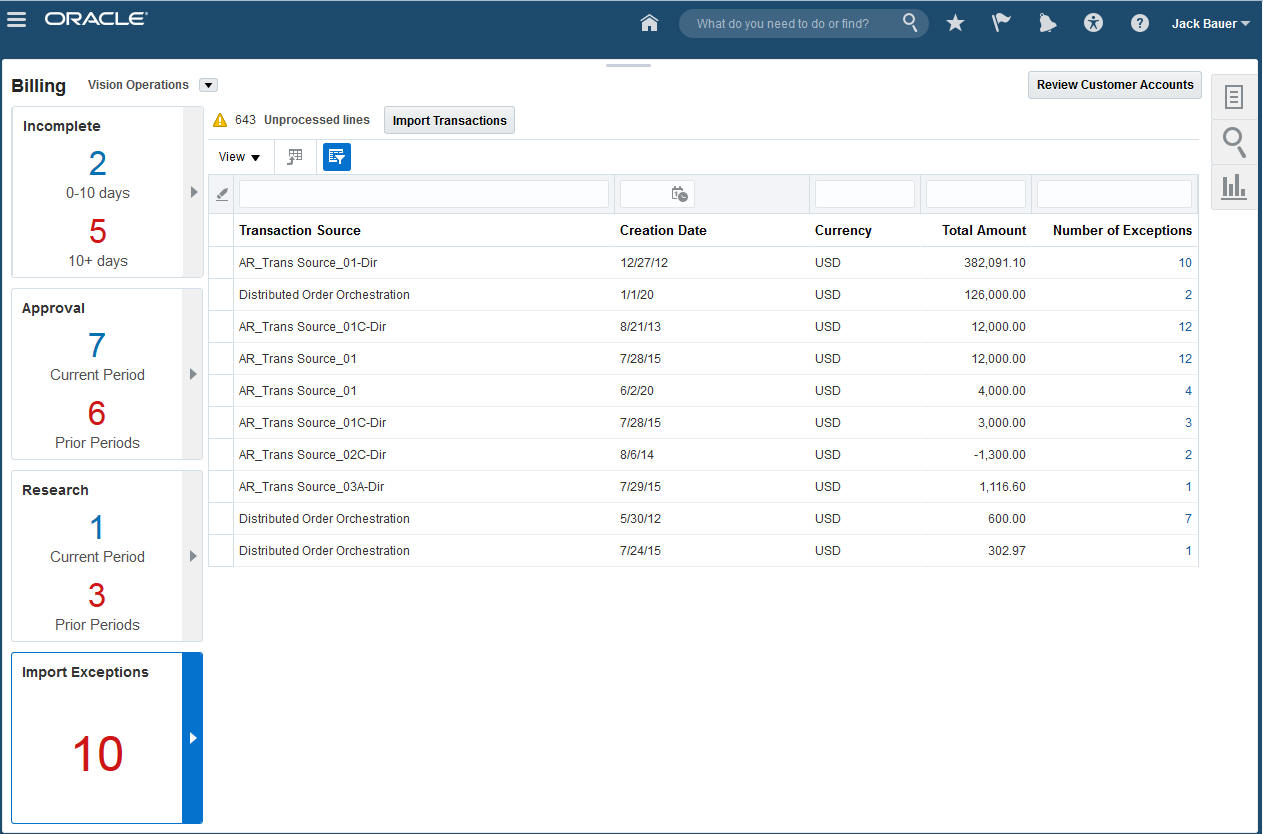The width and height of the screenshot is (1263, 834).
Task: Open the hamburger navigator menu
Action: click(x=17, y=20)
